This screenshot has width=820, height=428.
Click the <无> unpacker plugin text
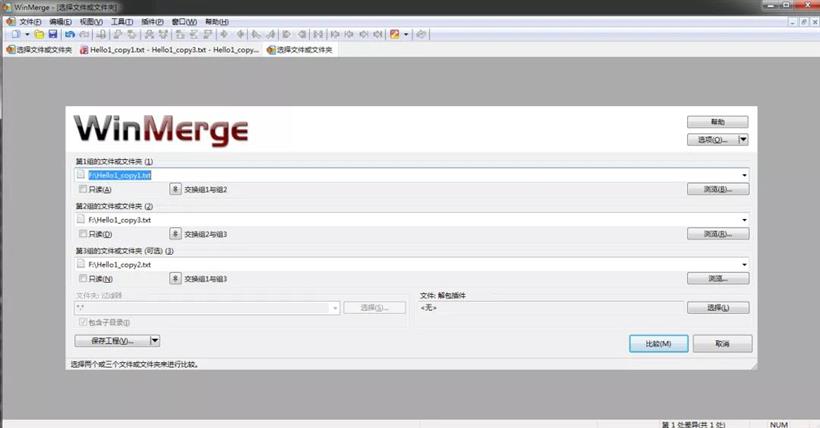(x=428, y=308)
